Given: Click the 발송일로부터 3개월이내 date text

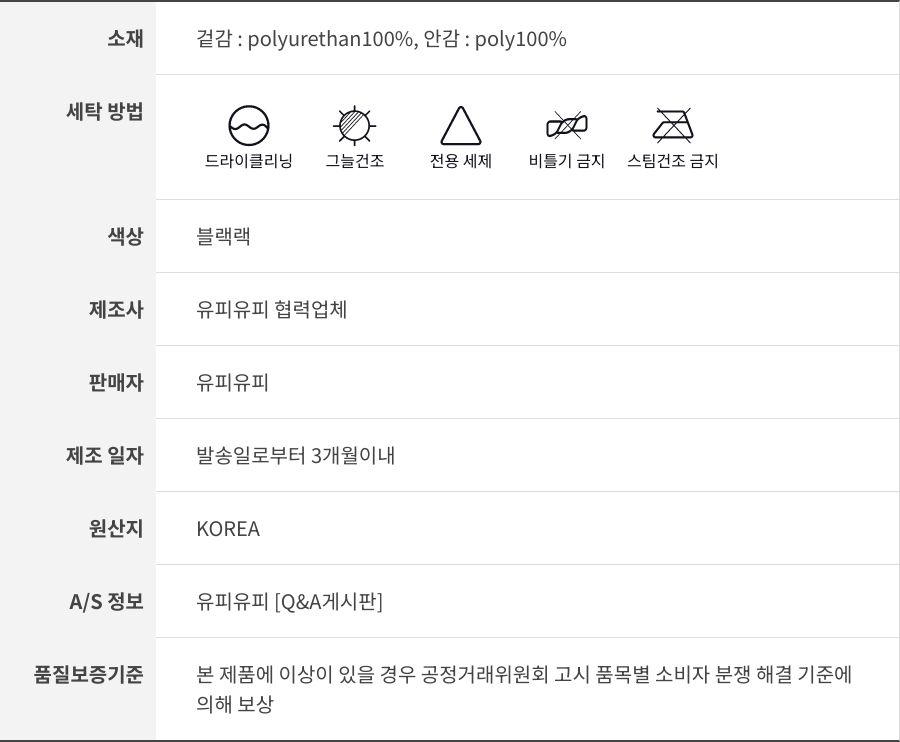Looking at the screenshot, I should 296,456.
